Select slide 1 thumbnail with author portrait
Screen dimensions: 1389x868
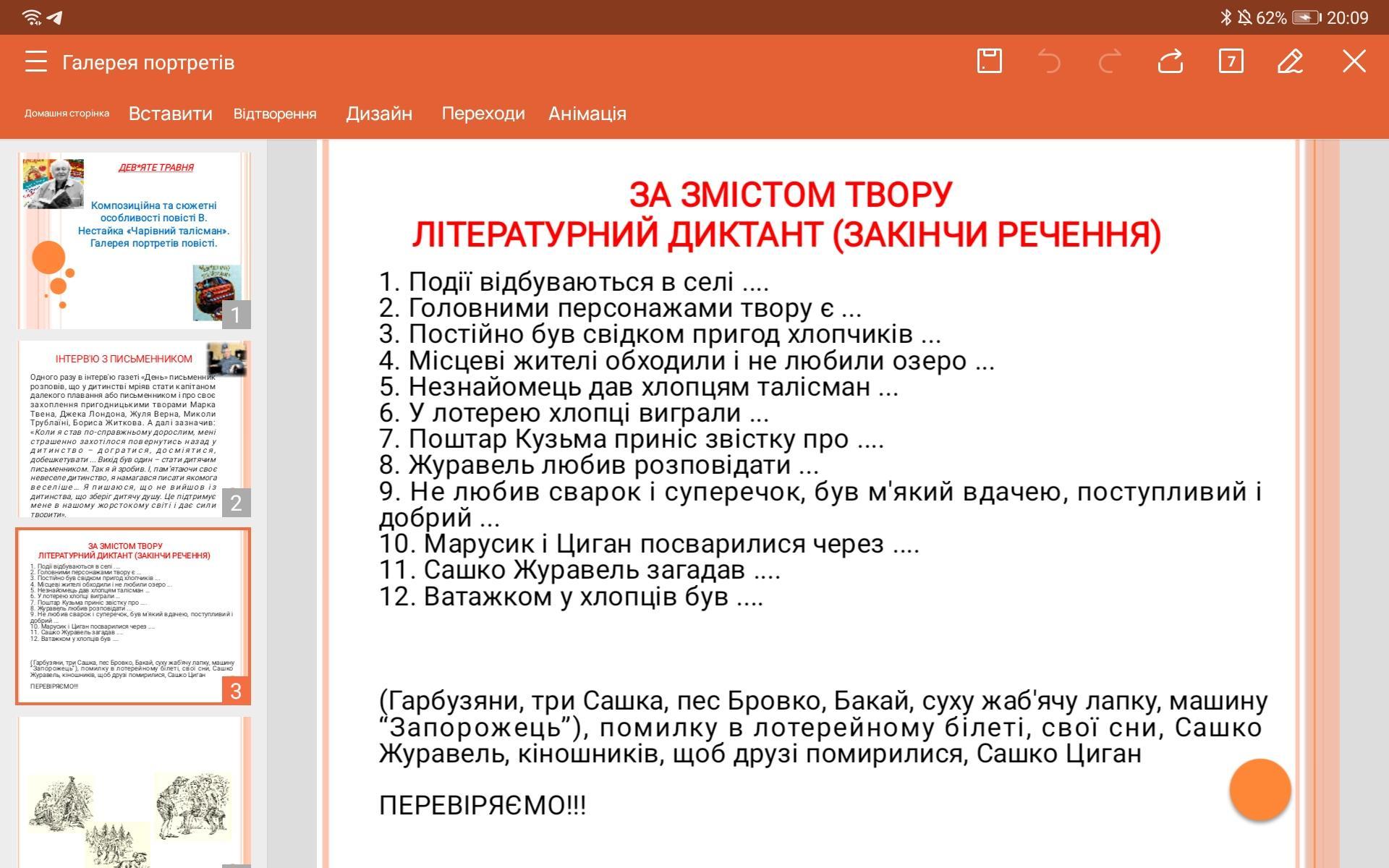(134, 240)
